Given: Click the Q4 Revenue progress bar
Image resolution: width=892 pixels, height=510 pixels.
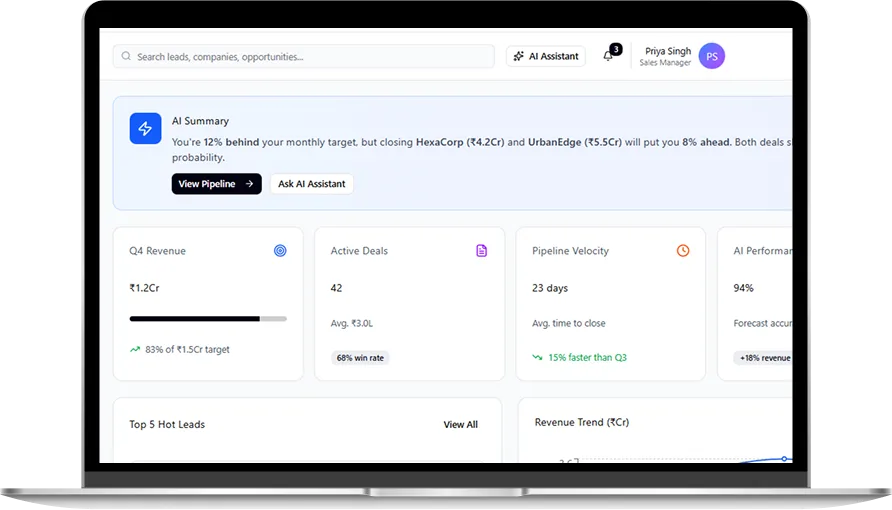Looking at the screenshot, I should click(208, 319).
